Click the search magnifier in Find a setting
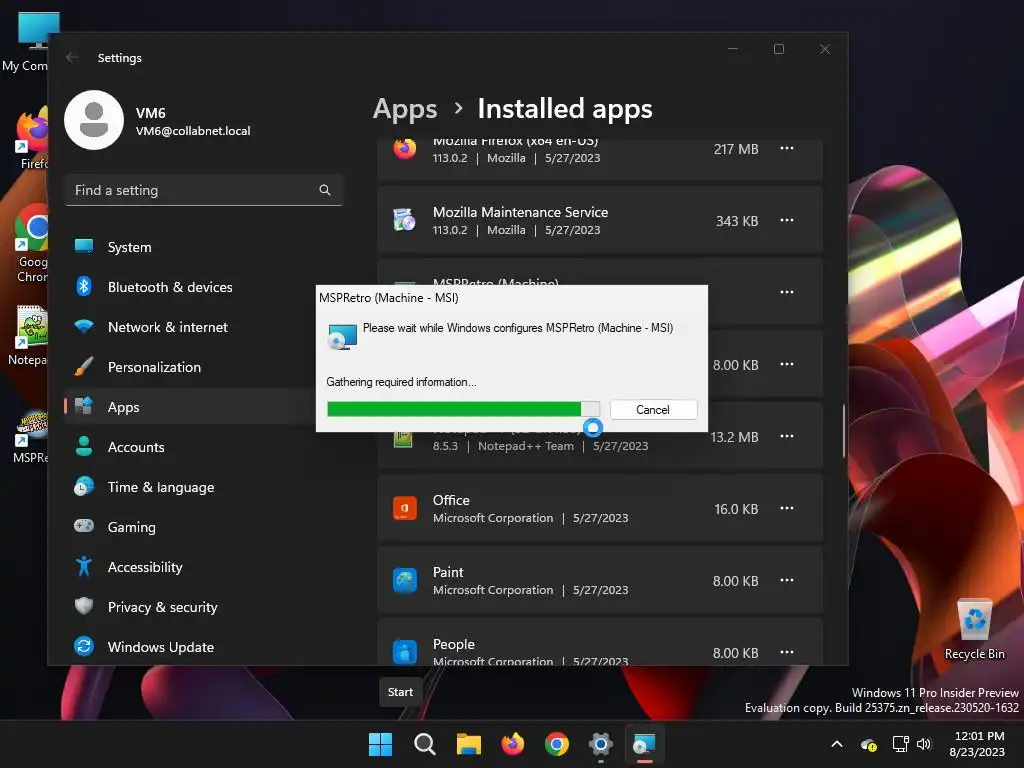Viewport: 1024px width, 768px height. (325, 190)
